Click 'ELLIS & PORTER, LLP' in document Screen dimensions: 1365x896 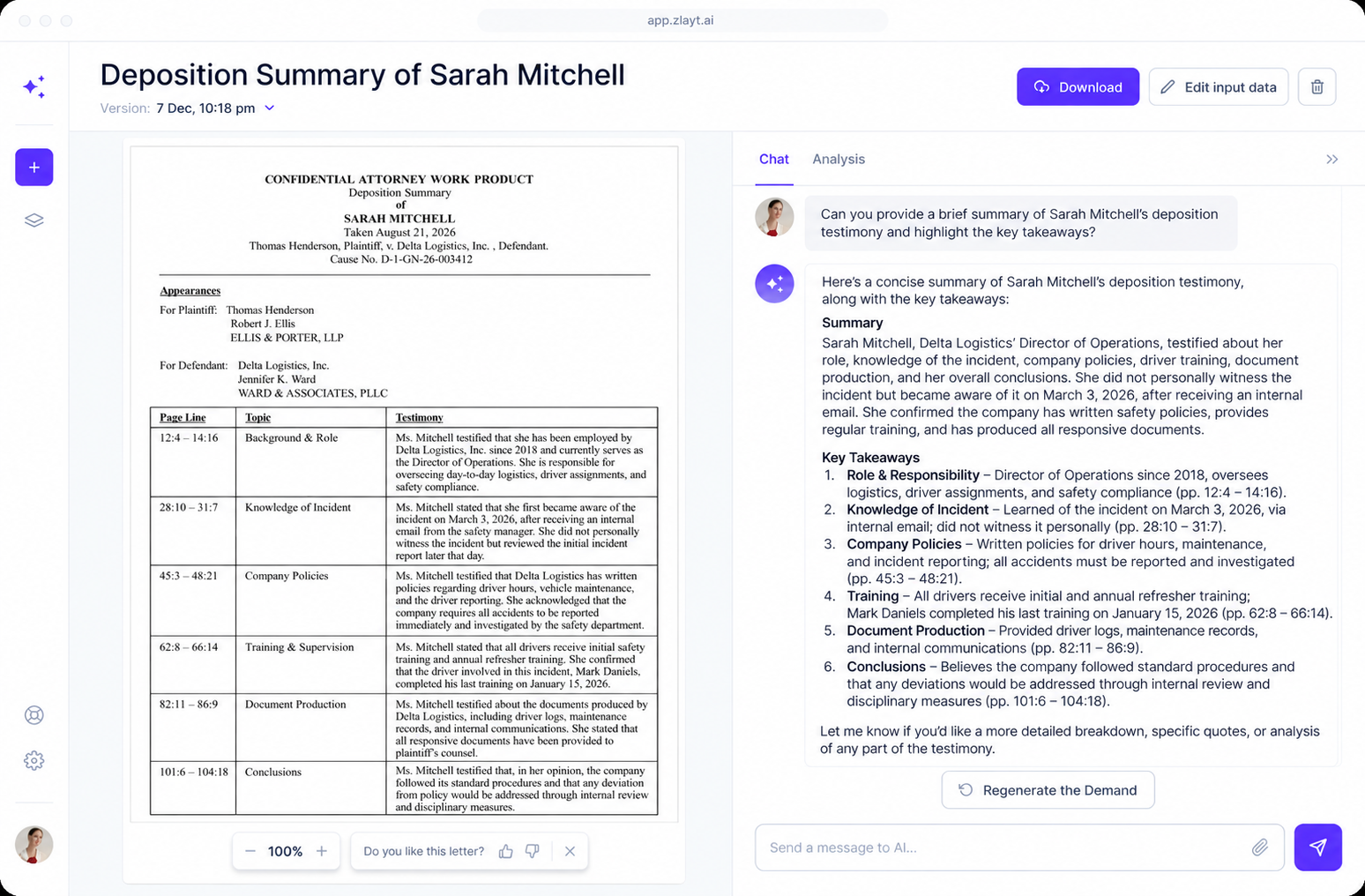tap(287, 338)
